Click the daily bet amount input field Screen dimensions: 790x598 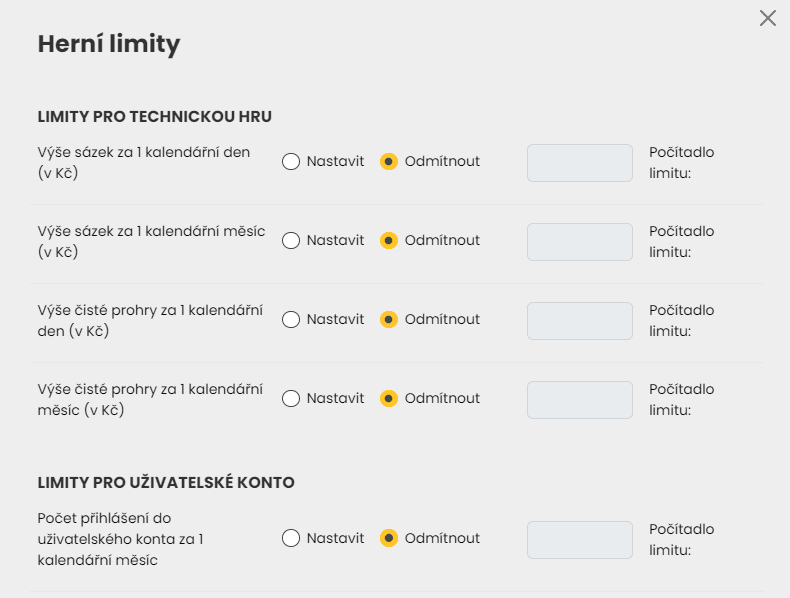[579, 163]
